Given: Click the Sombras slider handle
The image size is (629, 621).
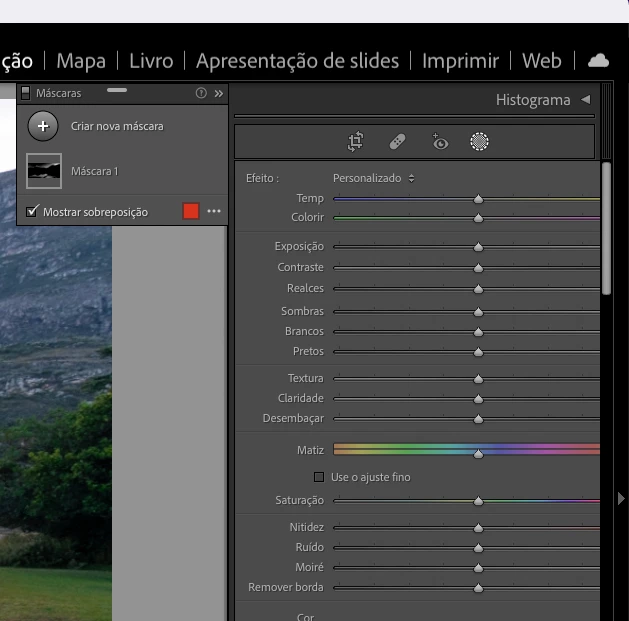Looking at the screenshot, I should 478,312.
